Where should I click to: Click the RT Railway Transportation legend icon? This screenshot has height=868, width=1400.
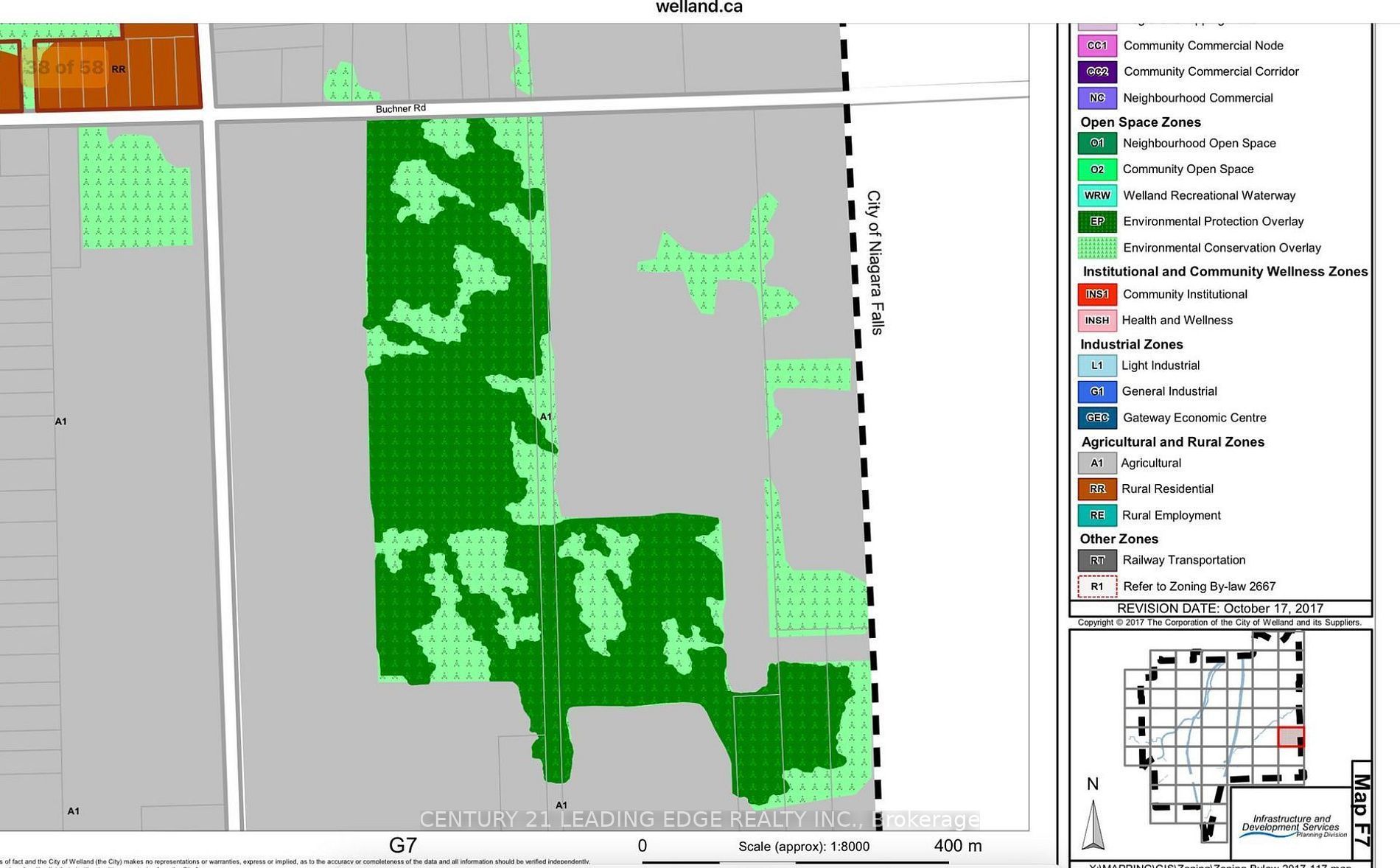1097,560
